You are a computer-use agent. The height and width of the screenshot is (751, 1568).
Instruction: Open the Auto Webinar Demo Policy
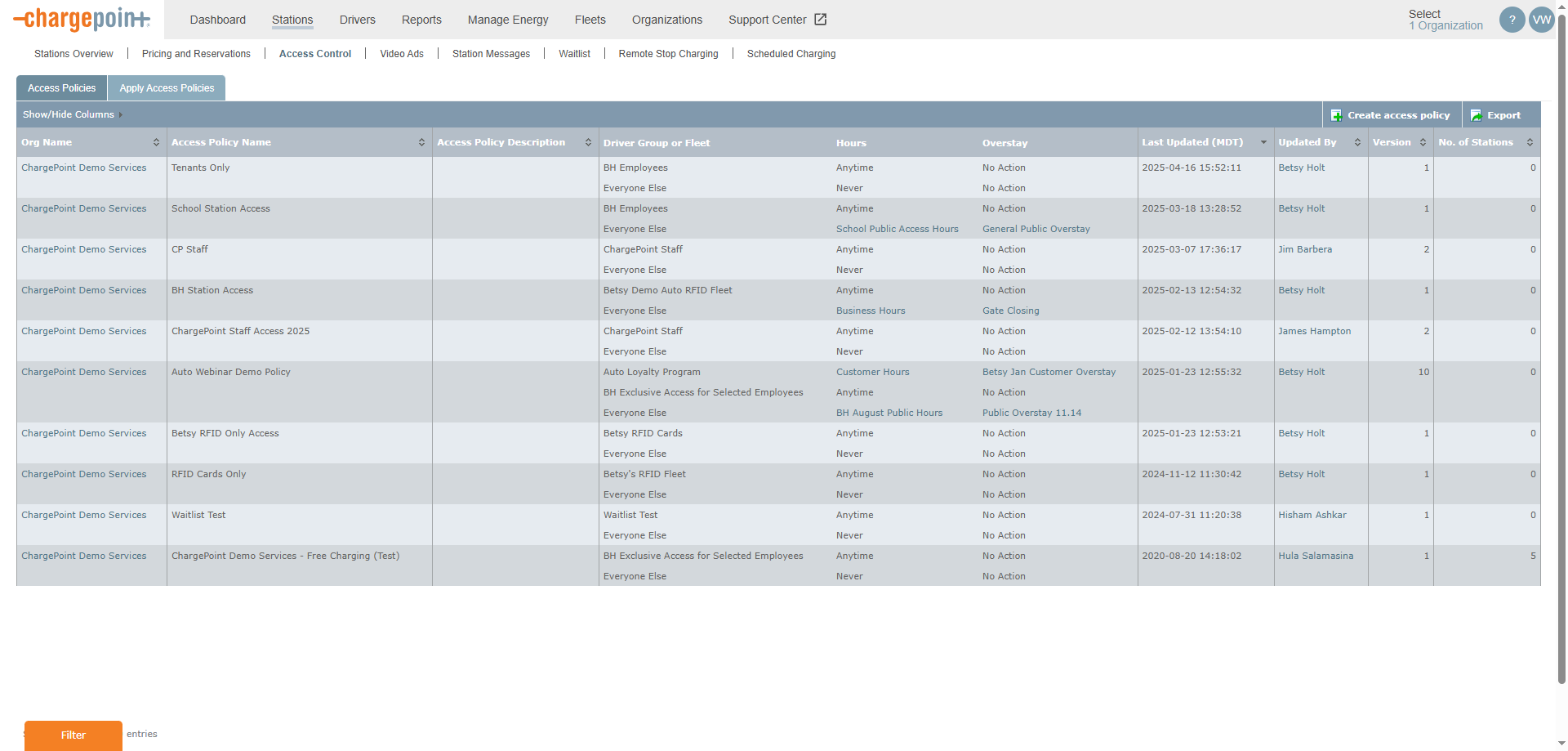pyautogui.click(x=231, y=372)
